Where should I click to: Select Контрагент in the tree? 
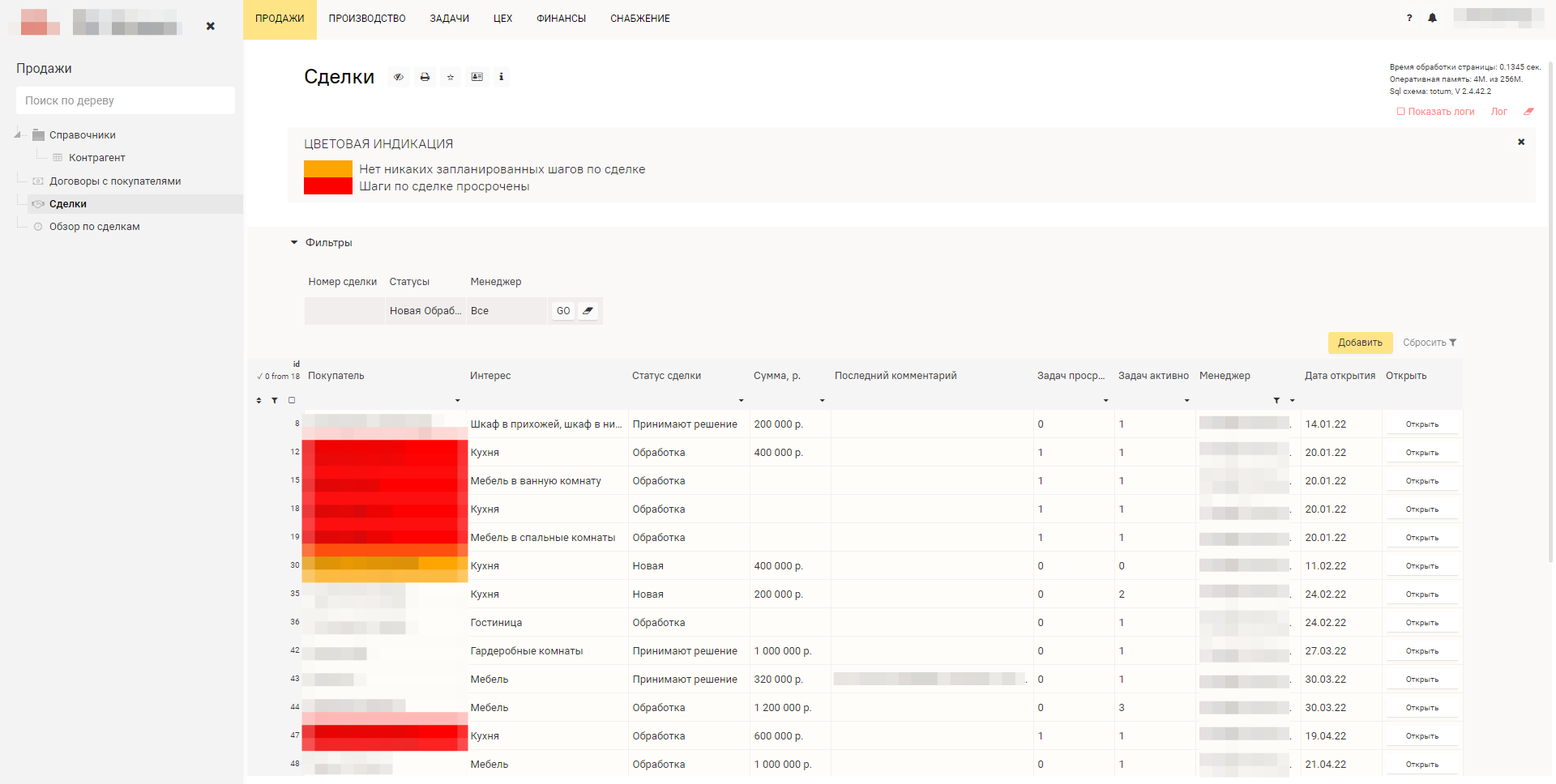tap(97, 158)
